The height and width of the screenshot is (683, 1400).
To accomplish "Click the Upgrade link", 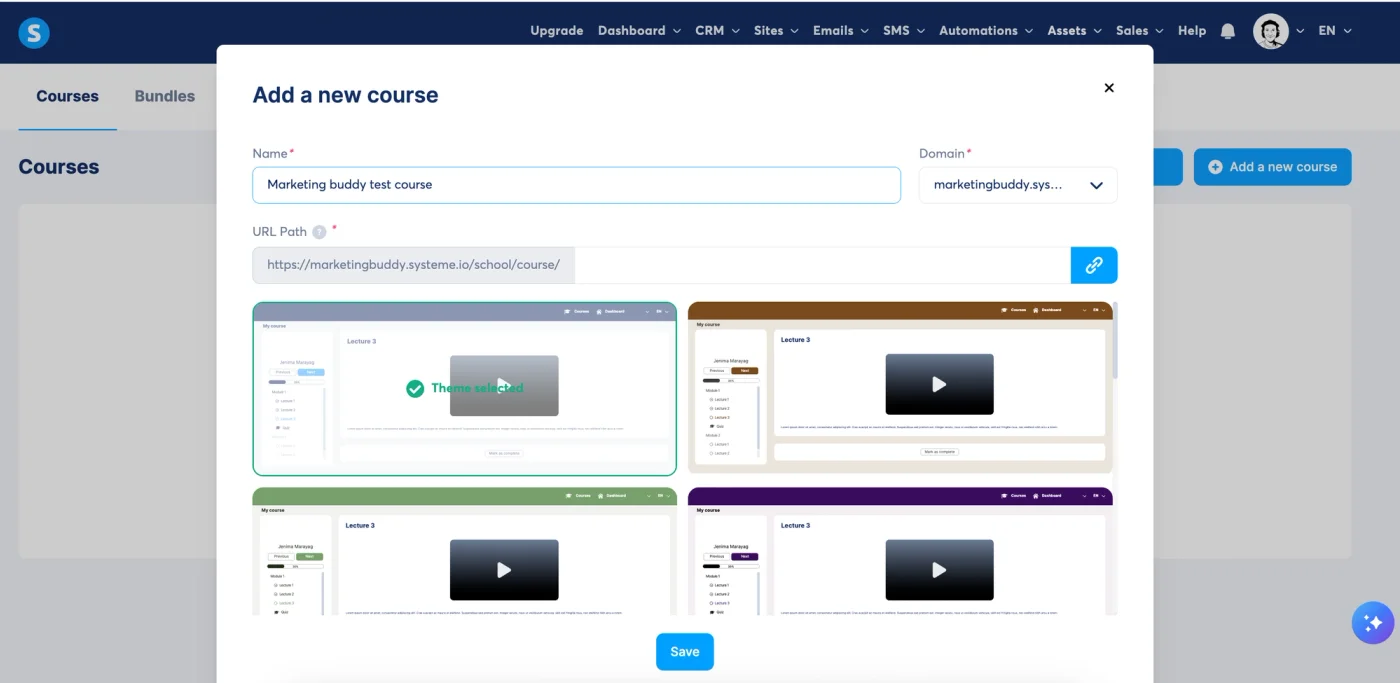I will 557,31.
